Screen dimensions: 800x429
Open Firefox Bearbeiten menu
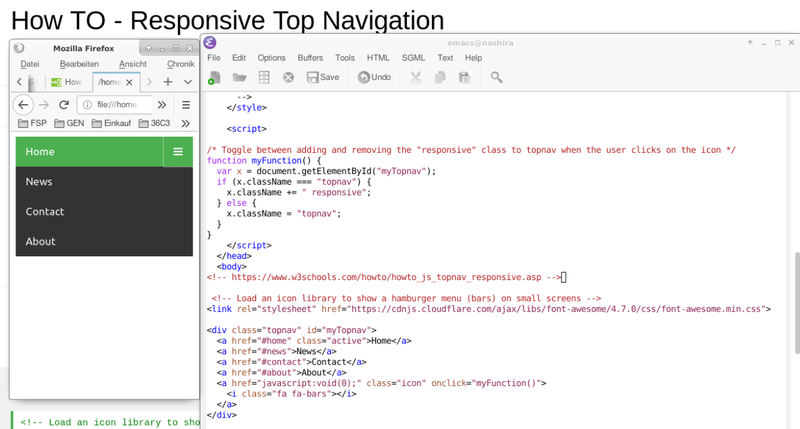(79, 64)
